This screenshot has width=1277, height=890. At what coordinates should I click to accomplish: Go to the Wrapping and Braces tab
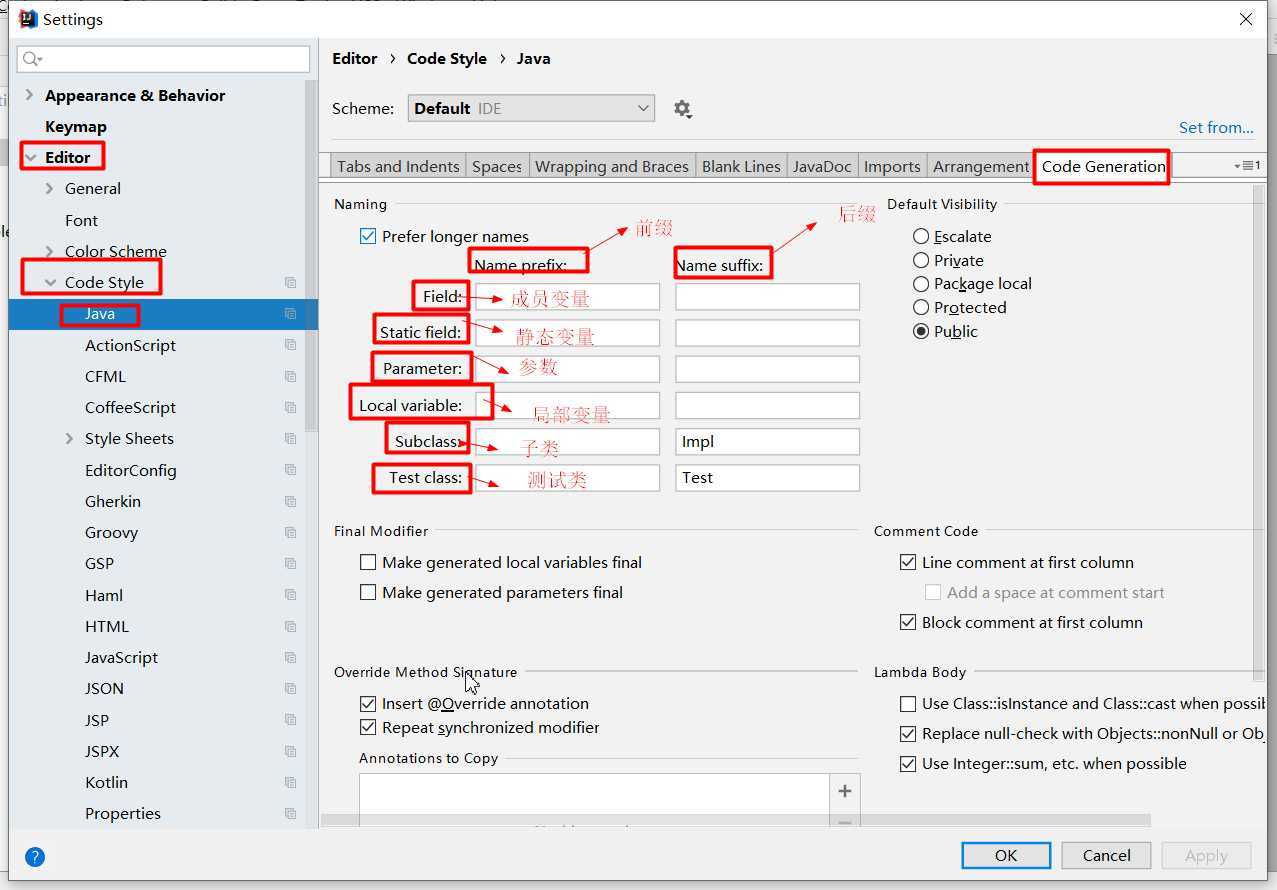tap(612, 167)
